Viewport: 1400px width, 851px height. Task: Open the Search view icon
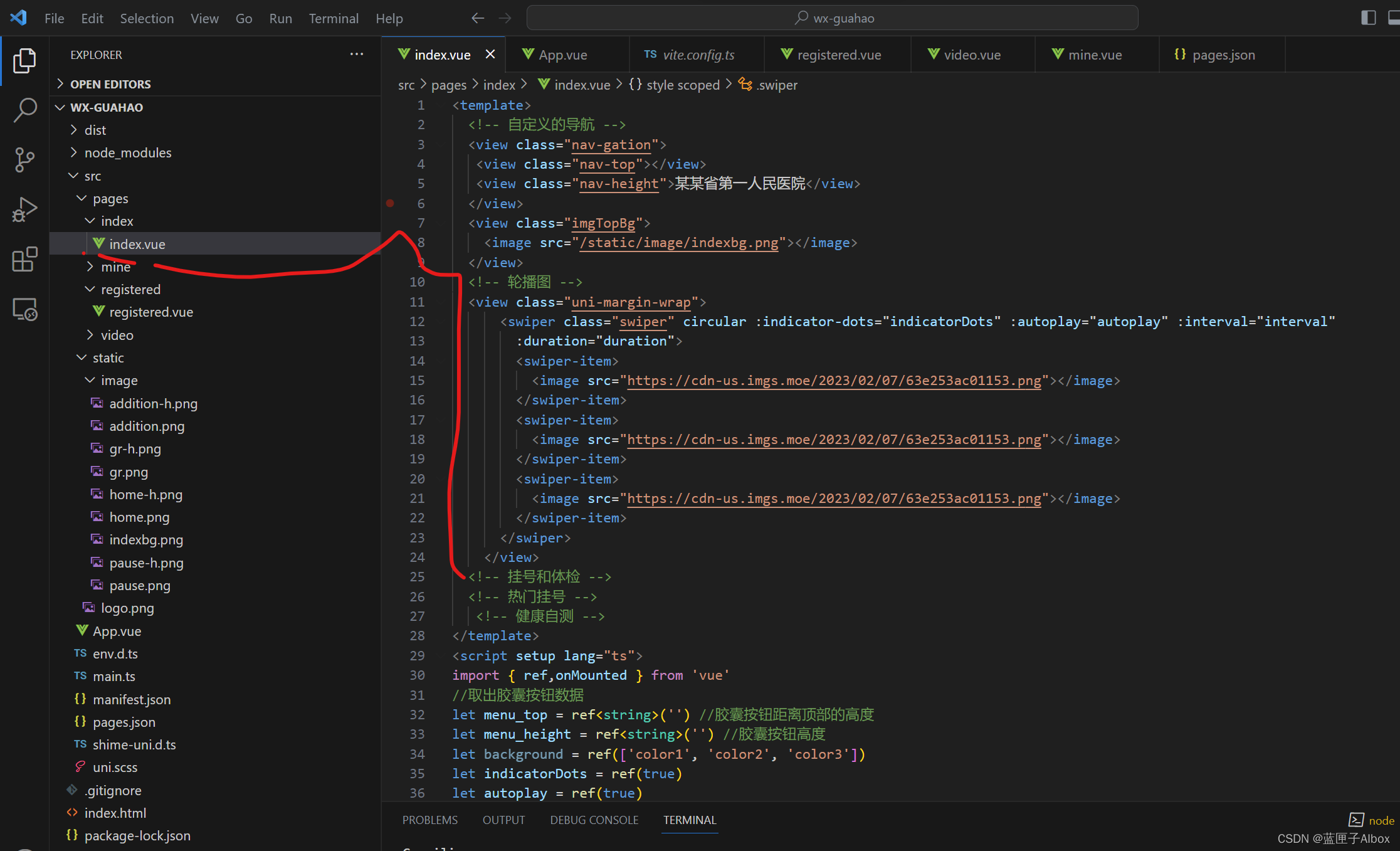coord(24,110)
